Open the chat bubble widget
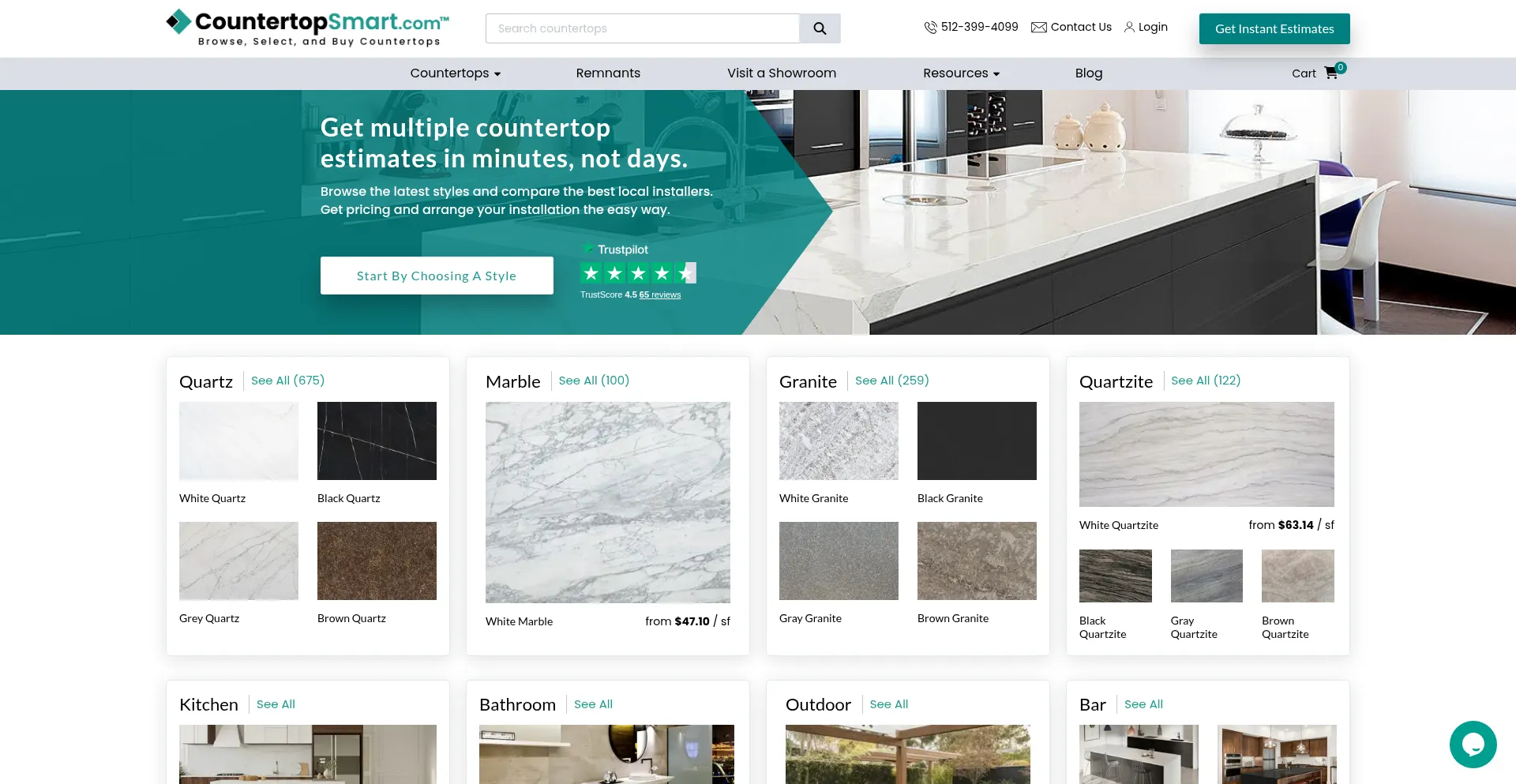The height and width of the screenshot is (784, 1516). tap(1473, 744)
